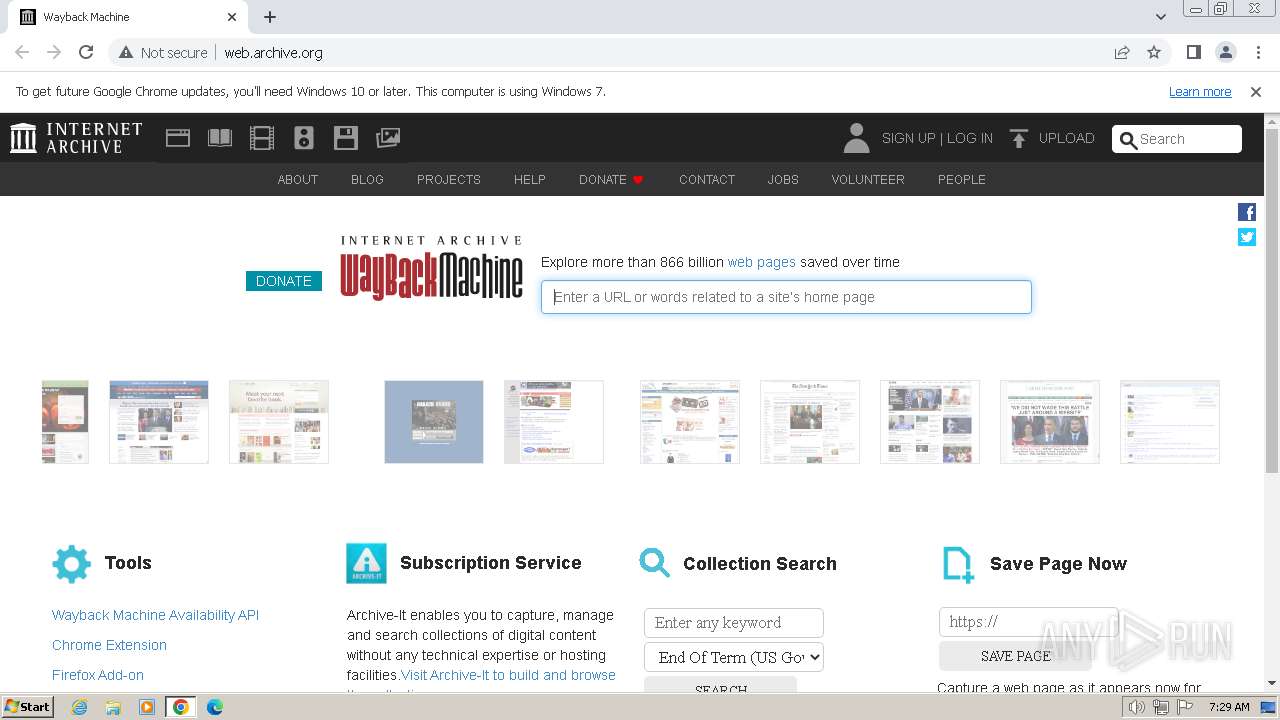Open the Windows Start menu

click(x=27, y=707)
